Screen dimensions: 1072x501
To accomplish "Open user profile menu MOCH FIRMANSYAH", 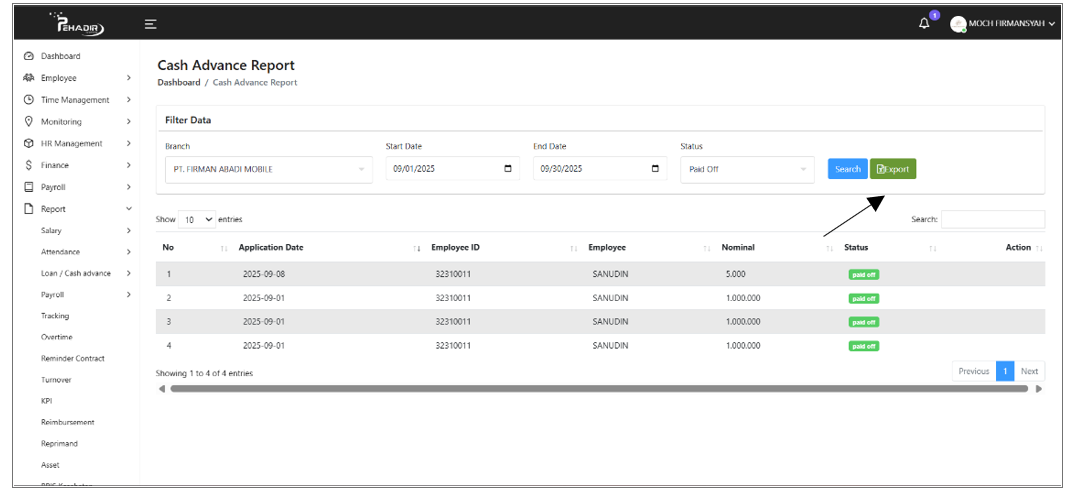I will click(x=1004, y=24).
